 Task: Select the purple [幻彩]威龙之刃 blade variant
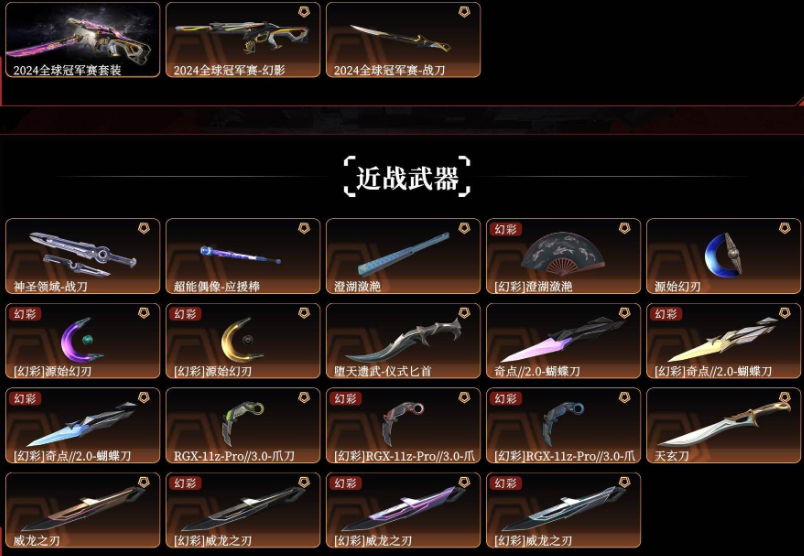403,510
